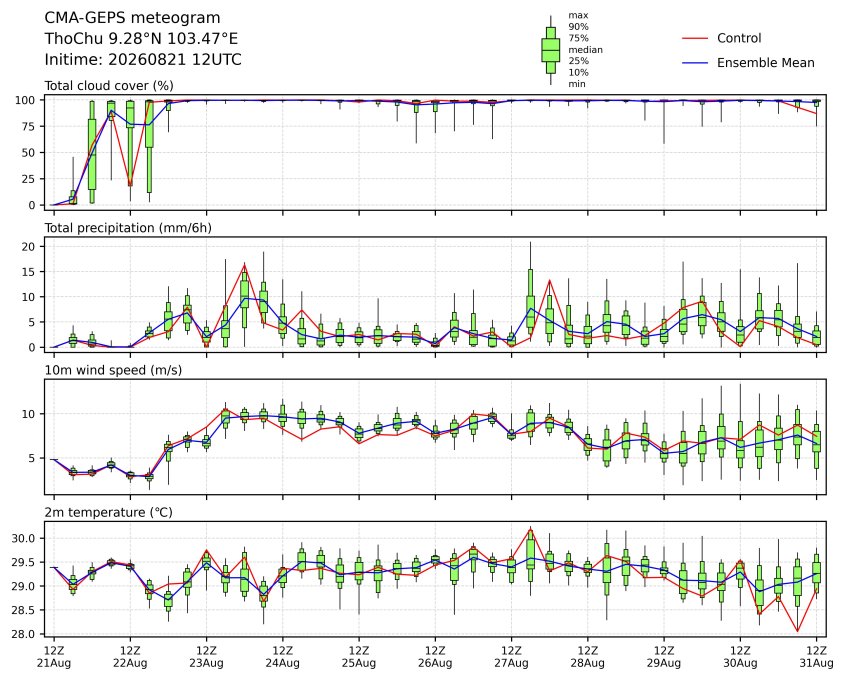Viewport: 845px width, 680px height.
Task: Click the blue Ensemble Mean legend line
Action: (695, 63)
